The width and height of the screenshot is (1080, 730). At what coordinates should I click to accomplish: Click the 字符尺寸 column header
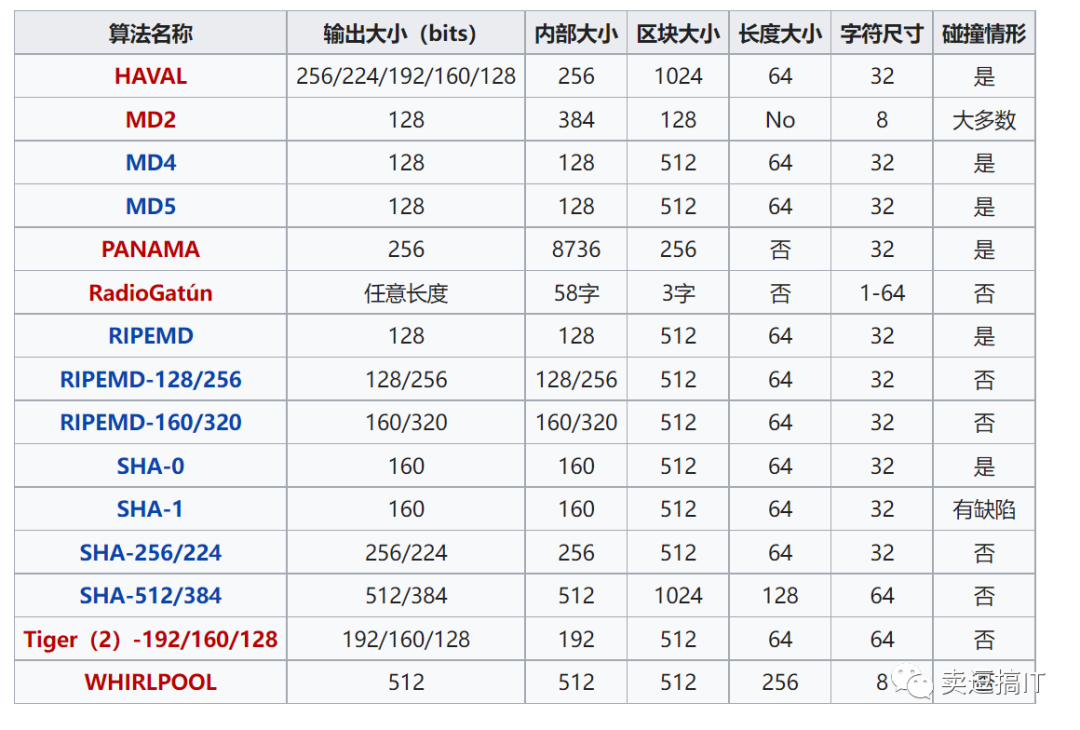[x=882, y=33]
